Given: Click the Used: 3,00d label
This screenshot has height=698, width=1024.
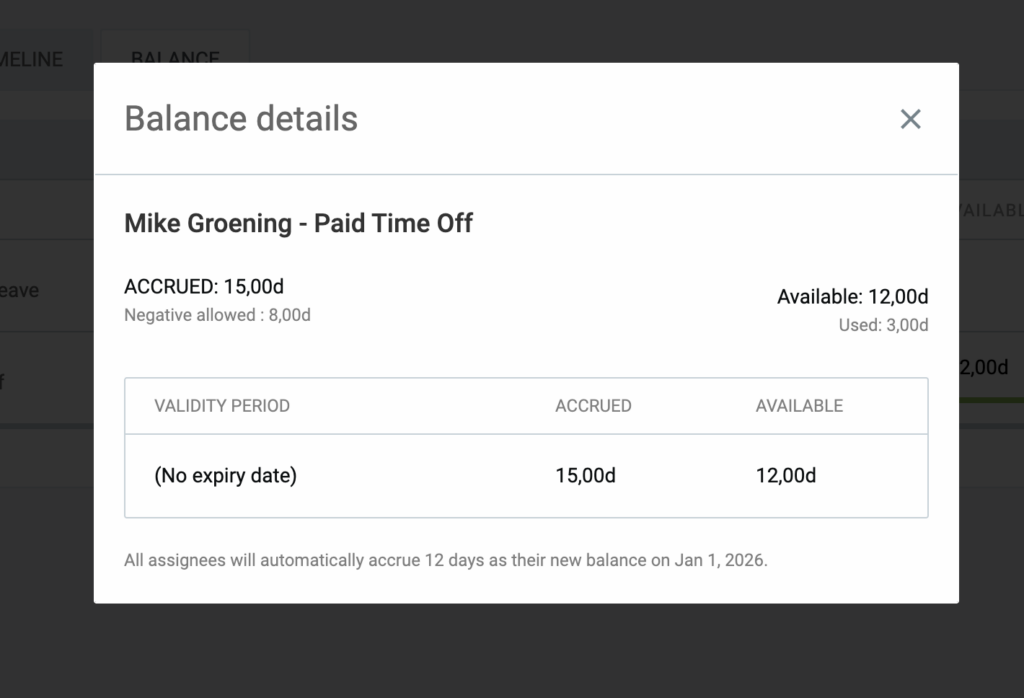Looking at the screenshot, I should click(883, 325).
